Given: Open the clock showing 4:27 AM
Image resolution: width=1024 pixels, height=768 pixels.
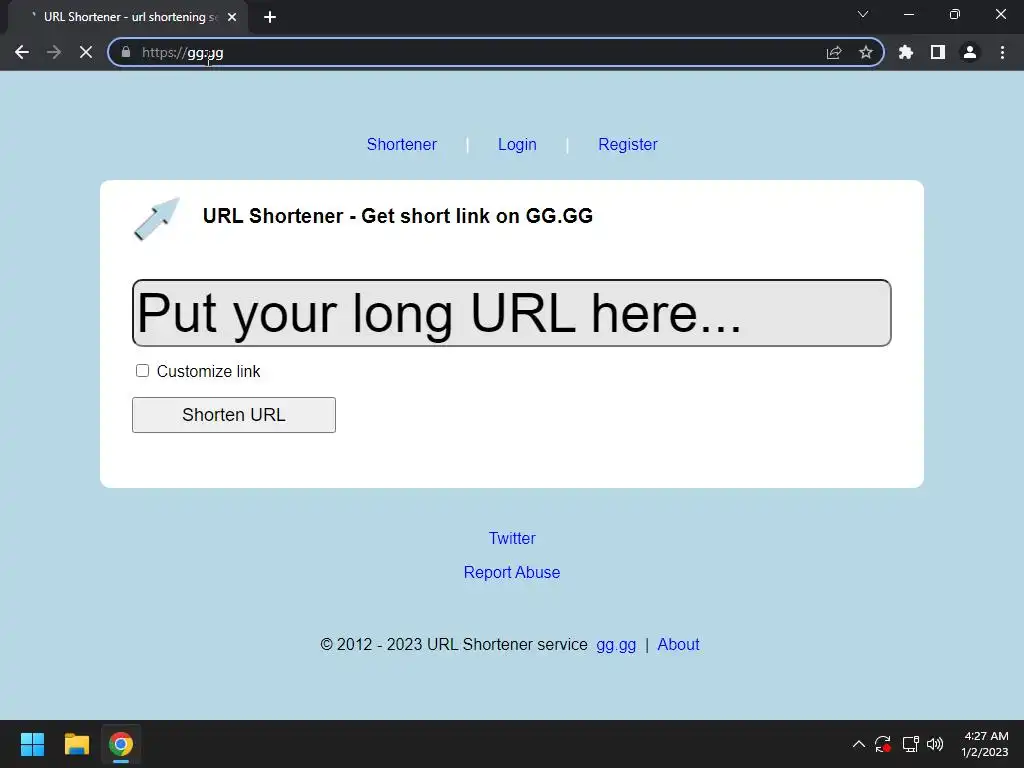Looking at the screenshot, I should pos(985,744).
